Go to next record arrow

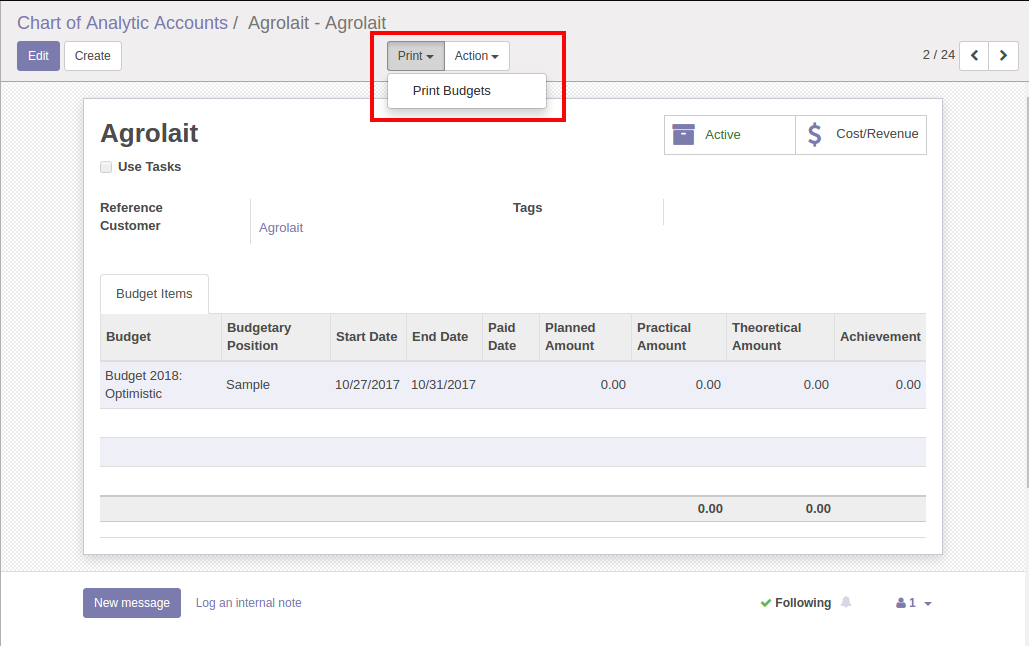click(x=1003, y=56)
